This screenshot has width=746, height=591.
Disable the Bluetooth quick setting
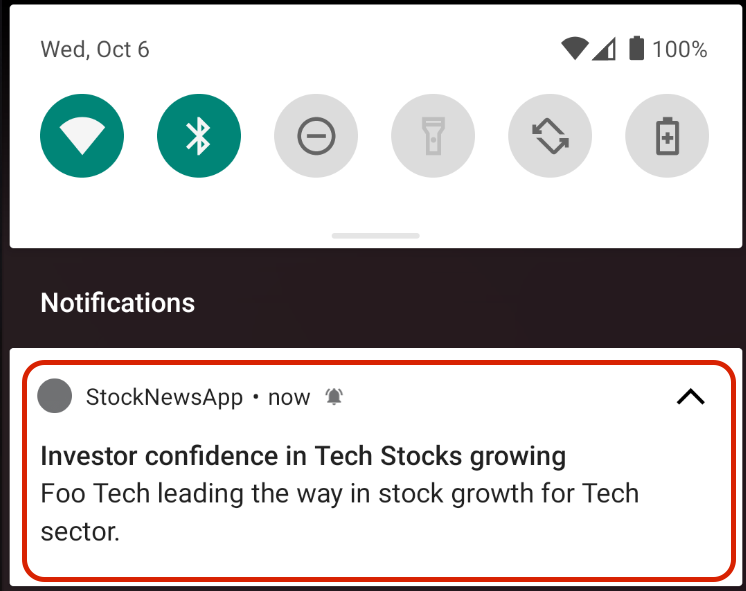tap(199, 137)
